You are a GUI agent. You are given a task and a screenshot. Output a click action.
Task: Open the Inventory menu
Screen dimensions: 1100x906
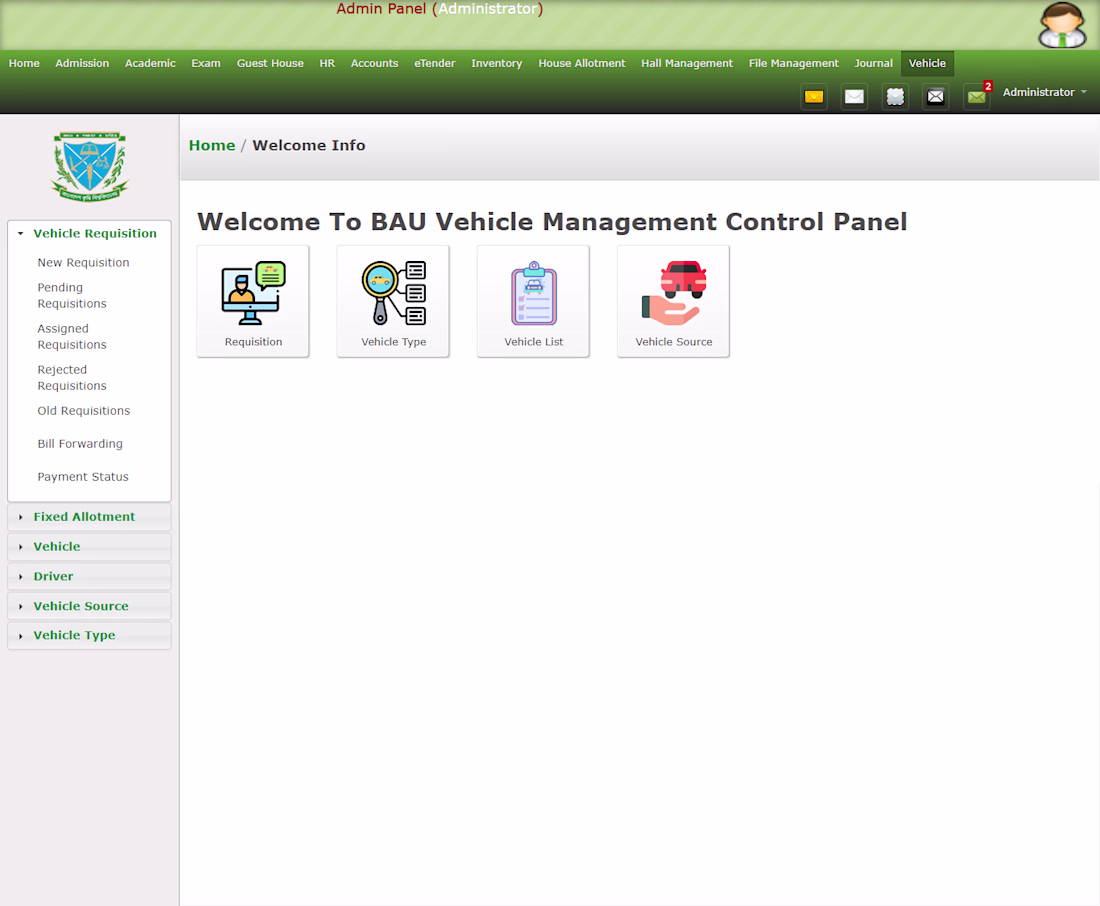coord(497,63)
